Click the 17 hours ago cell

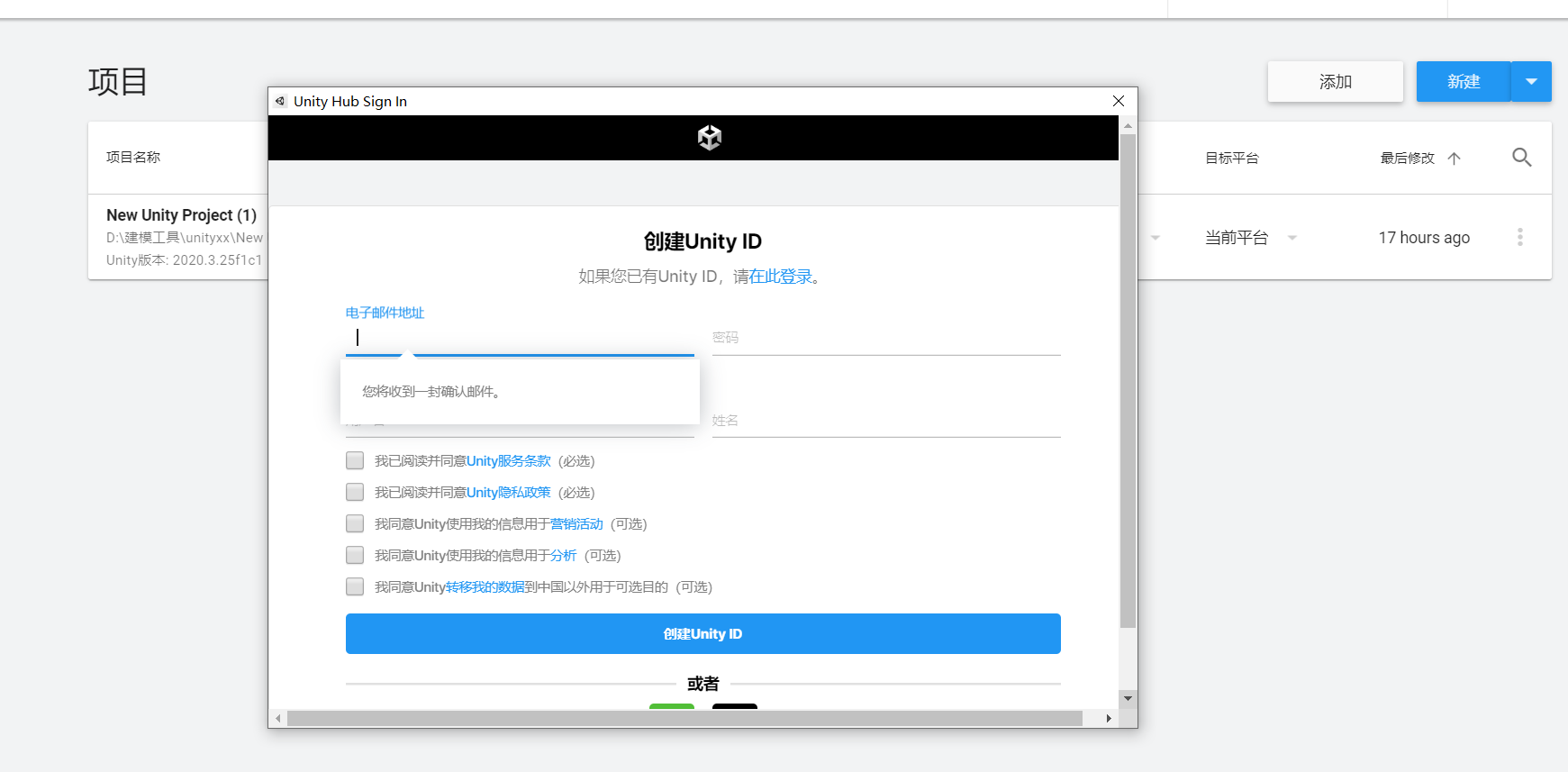(1424, 238)
